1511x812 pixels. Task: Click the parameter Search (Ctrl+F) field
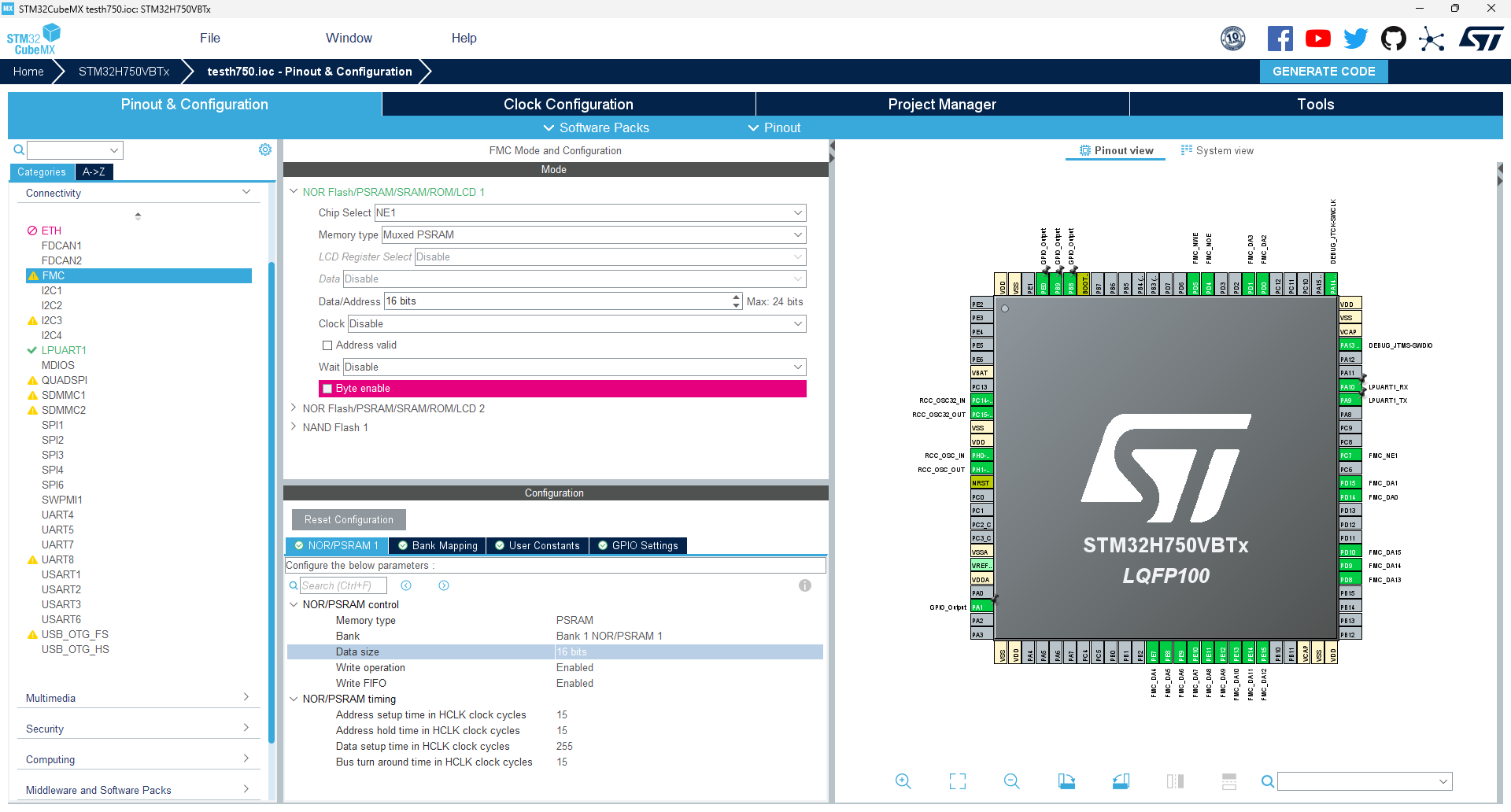point(343,585)
